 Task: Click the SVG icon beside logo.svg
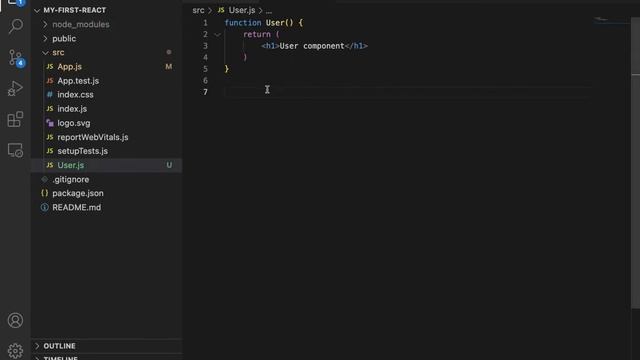pos(50,123)
